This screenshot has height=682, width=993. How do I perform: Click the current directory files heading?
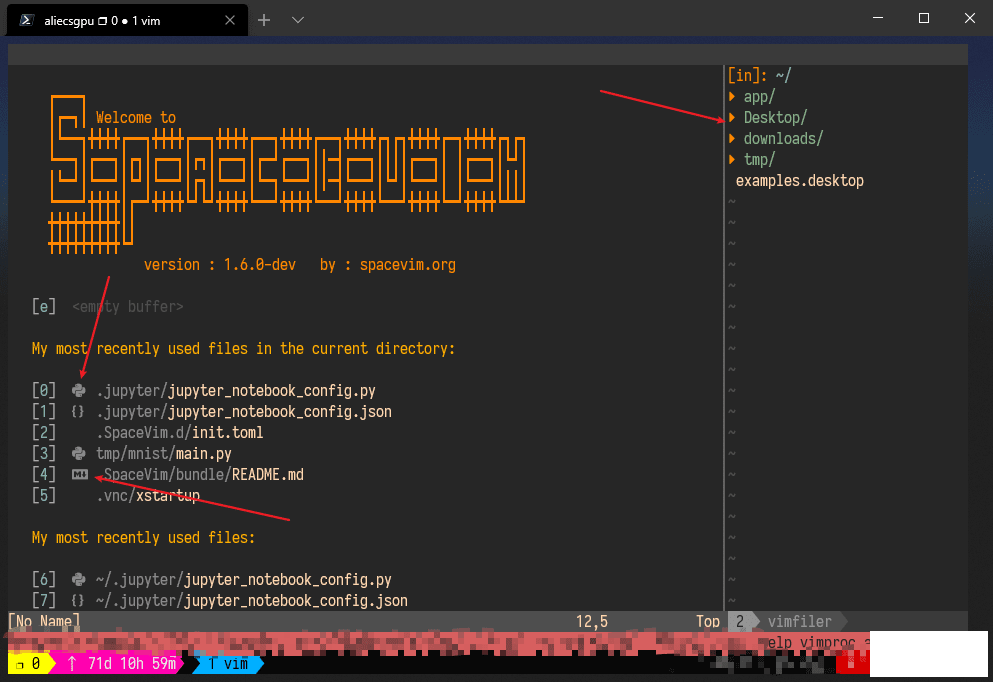click(x=243, y=349)
